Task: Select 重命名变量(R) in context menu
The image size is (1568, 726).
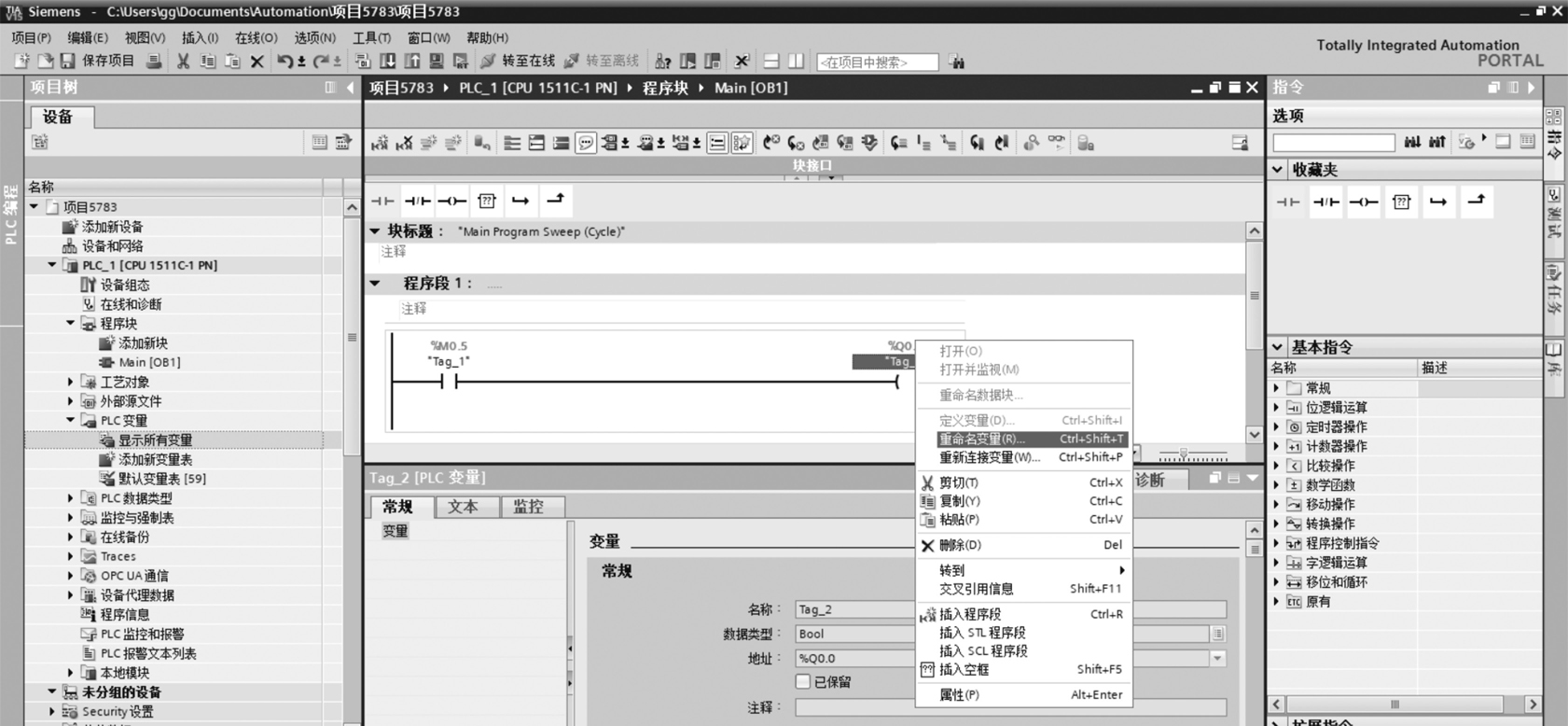Action: coord(1033,439)
